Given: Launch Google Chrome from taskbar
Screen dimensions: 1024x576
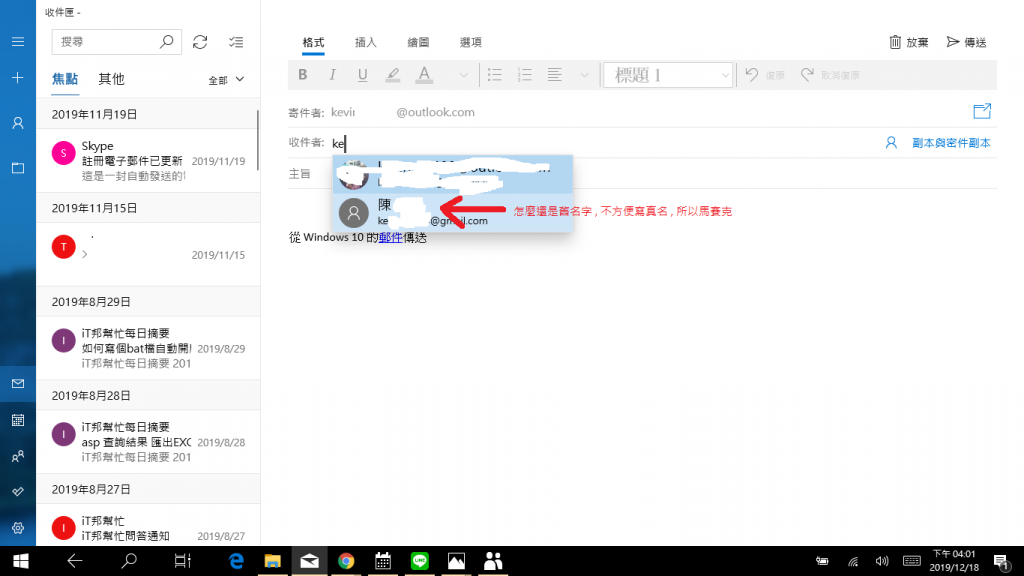Looking at the screenshot, I should tap(346, 561).
